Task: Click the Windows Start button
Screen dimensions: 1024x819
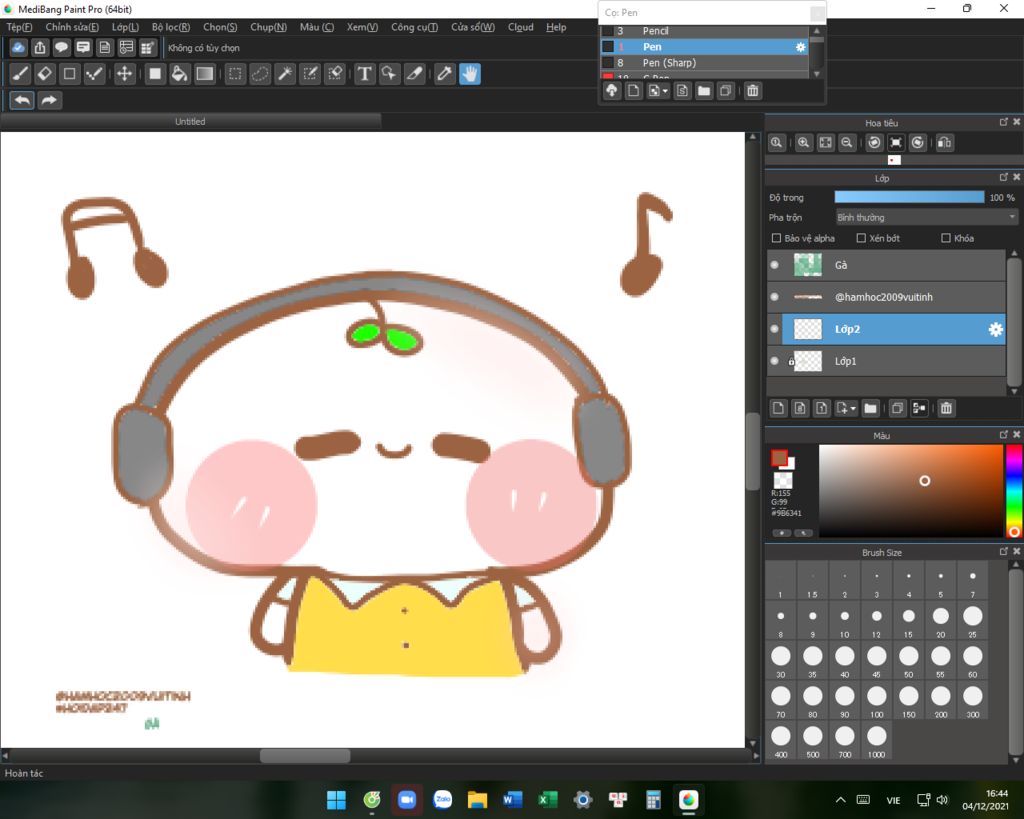Action: coord(336,799)
